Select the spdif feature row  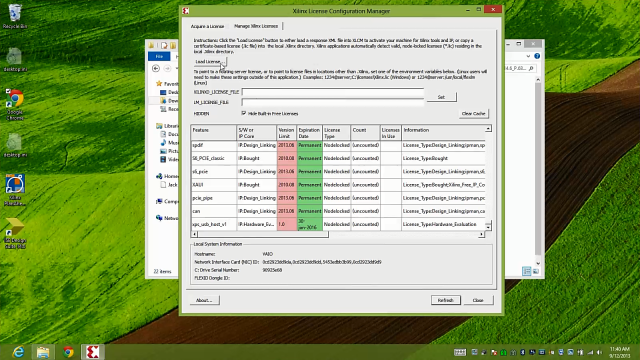338,145
